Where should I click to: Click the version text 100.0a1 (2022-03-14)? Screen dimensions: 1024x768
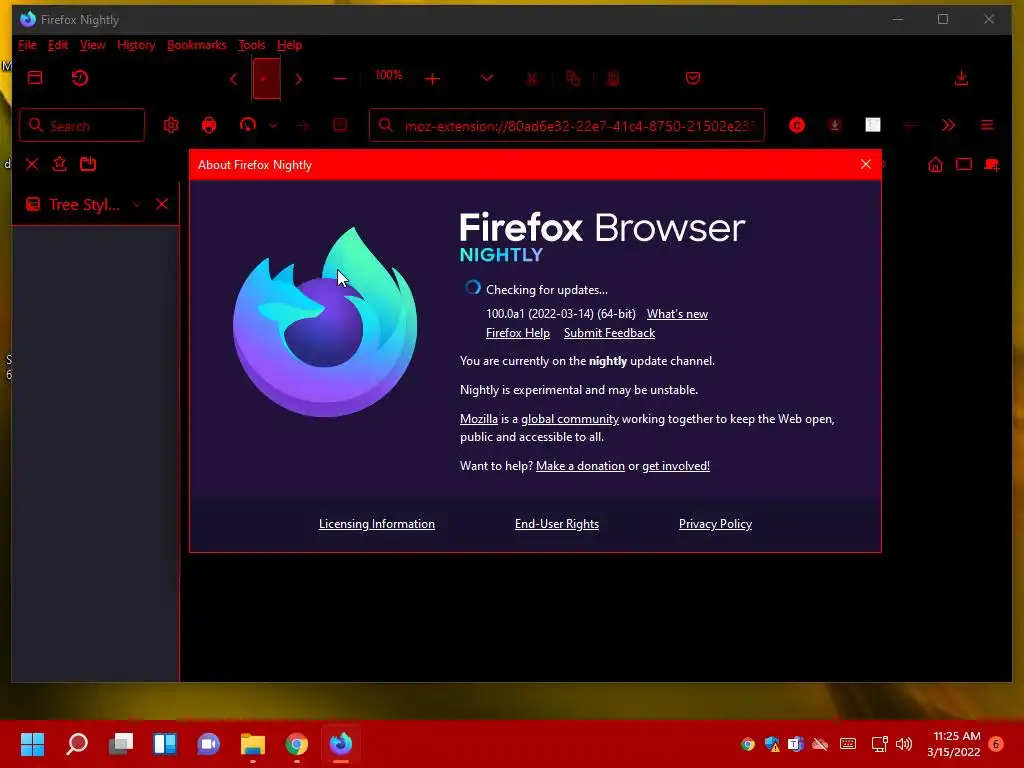[x=539, y=314]
